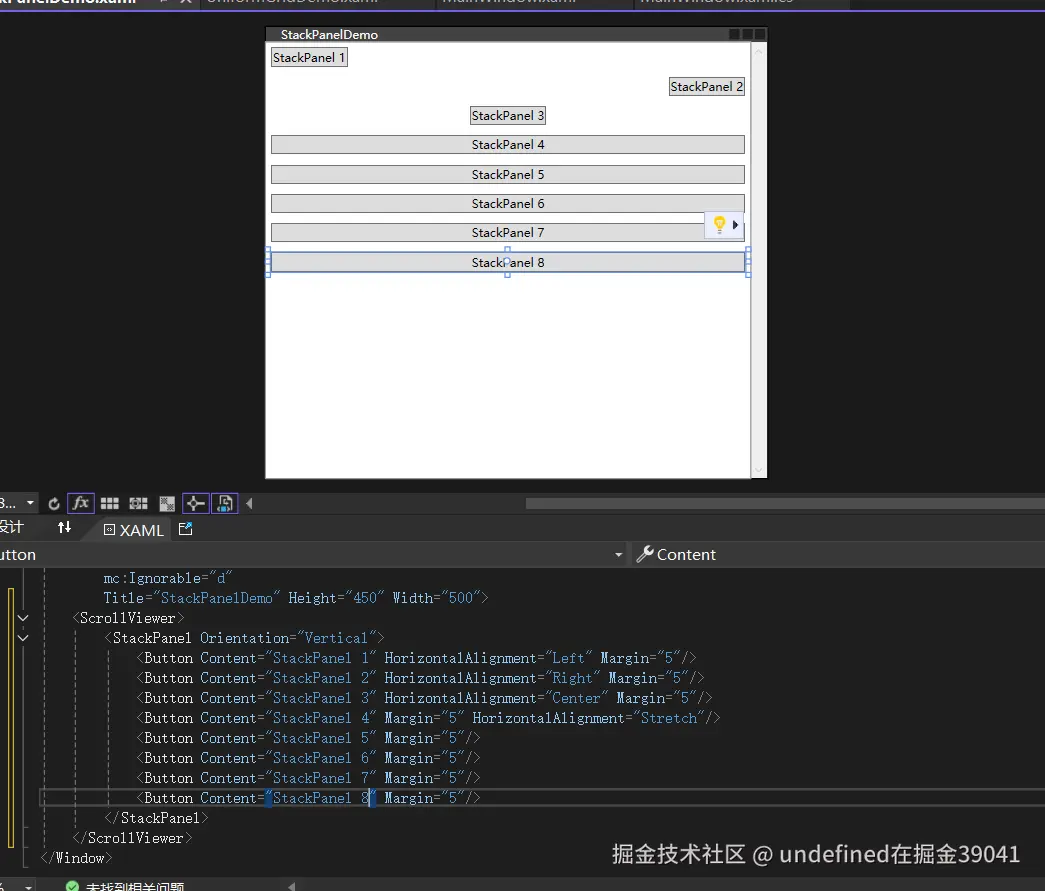Click the StackPanelDemo window title bar
This screenshot has height=891, width=1045.
point(517,35)
